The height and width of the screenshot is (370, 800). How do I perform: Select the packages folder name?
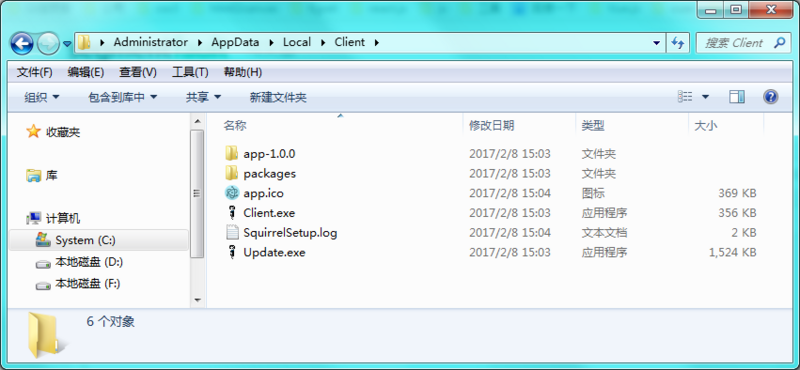(269, 174)
